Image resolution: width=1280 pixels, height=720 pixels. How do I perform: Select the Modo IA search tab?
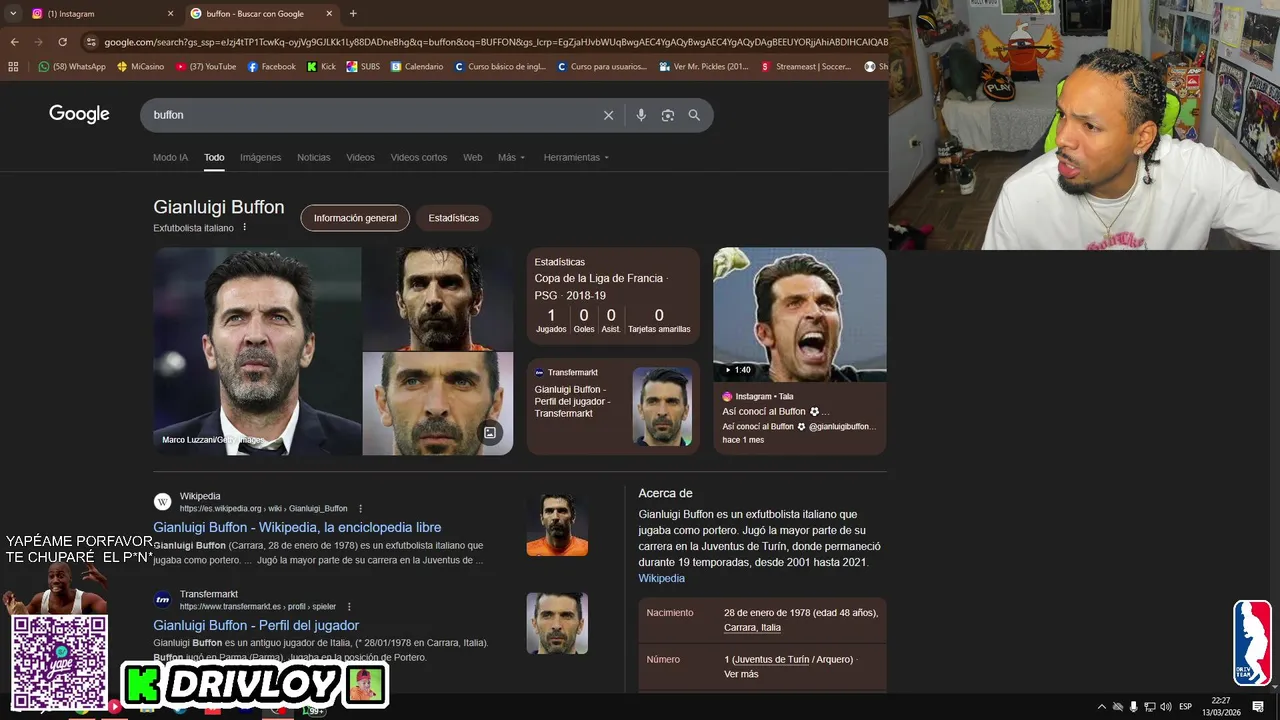coord(170,157)
